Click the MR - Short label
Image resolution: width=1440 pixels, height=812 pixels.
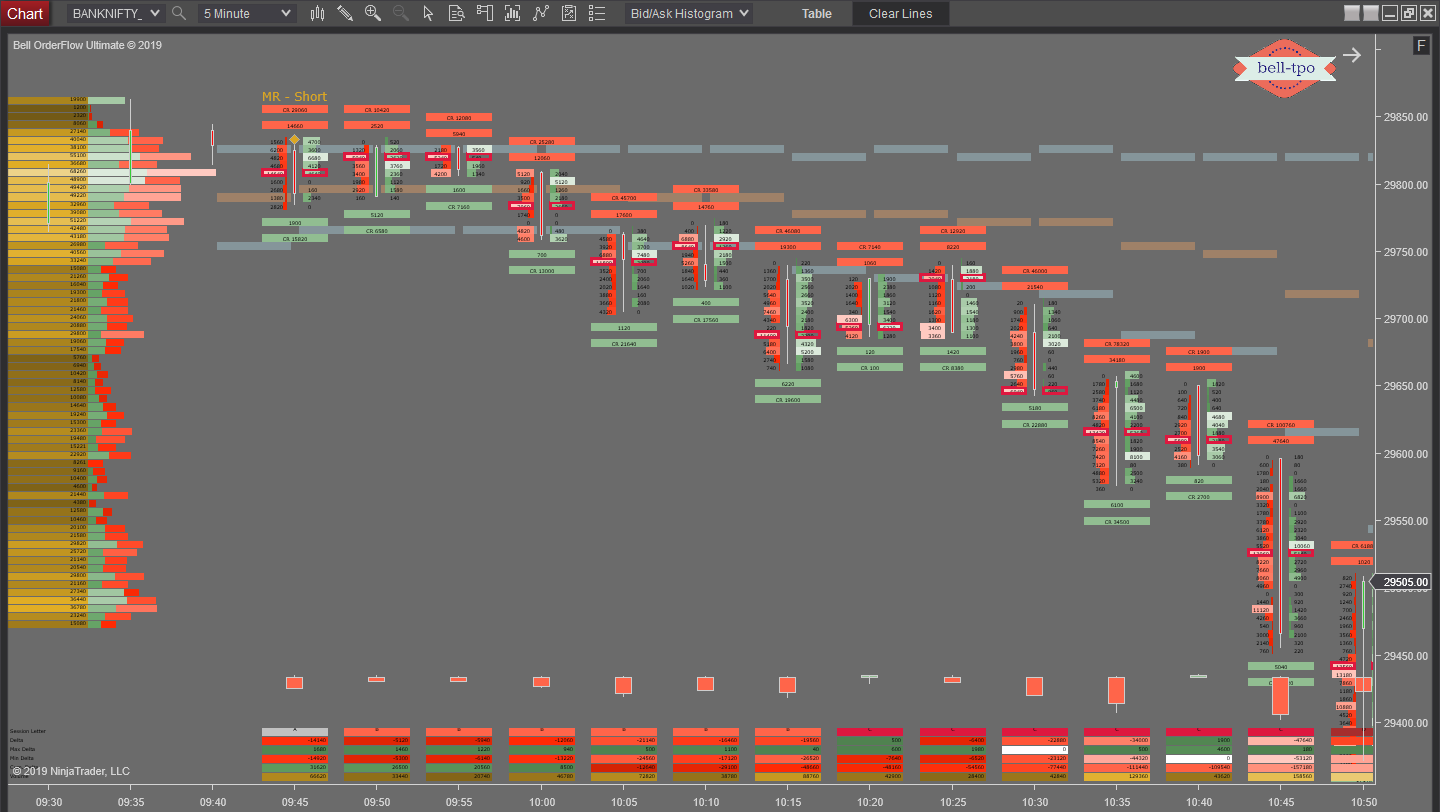pyautogui.click(x=294, y=97)
